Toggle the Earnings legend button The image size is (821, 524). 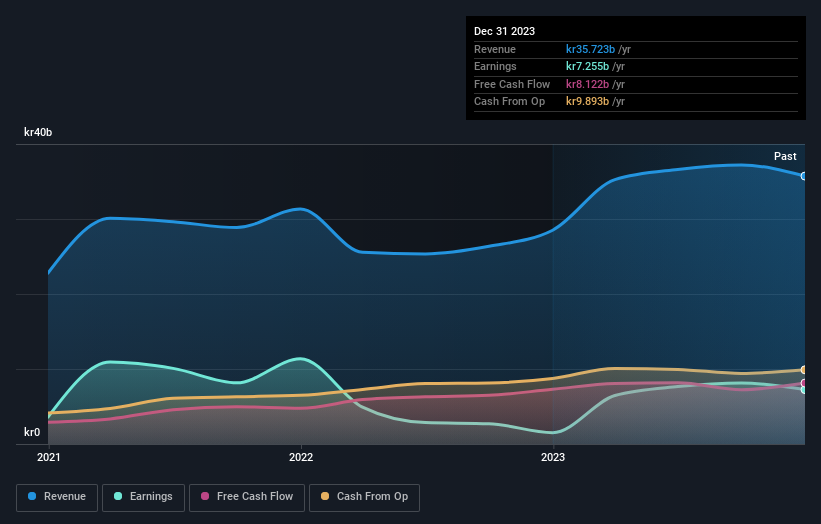pos(143,497)
